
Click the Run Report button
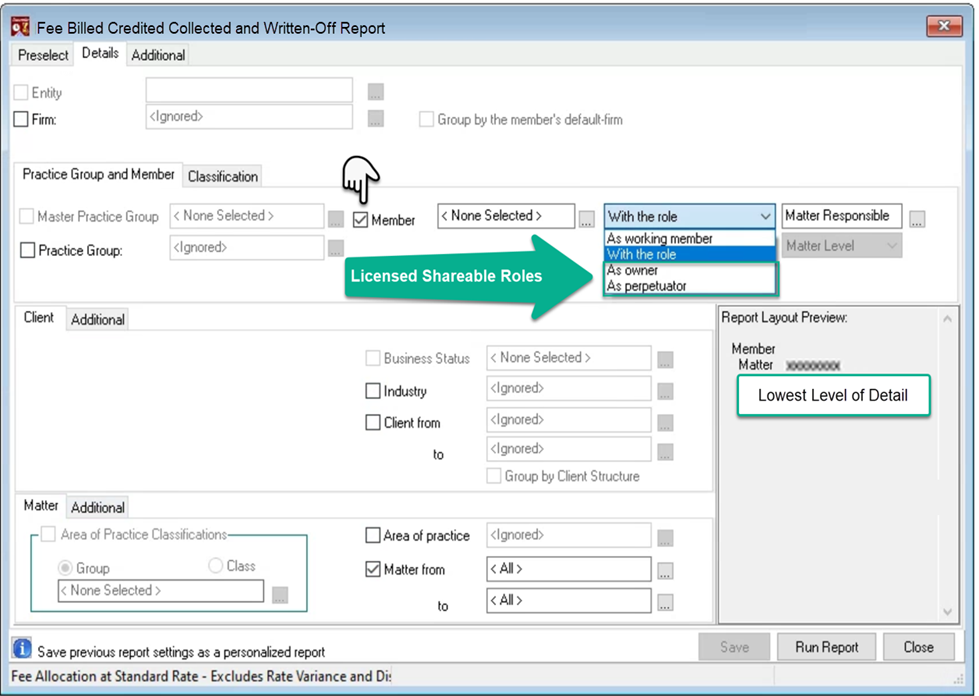[827, 647]
